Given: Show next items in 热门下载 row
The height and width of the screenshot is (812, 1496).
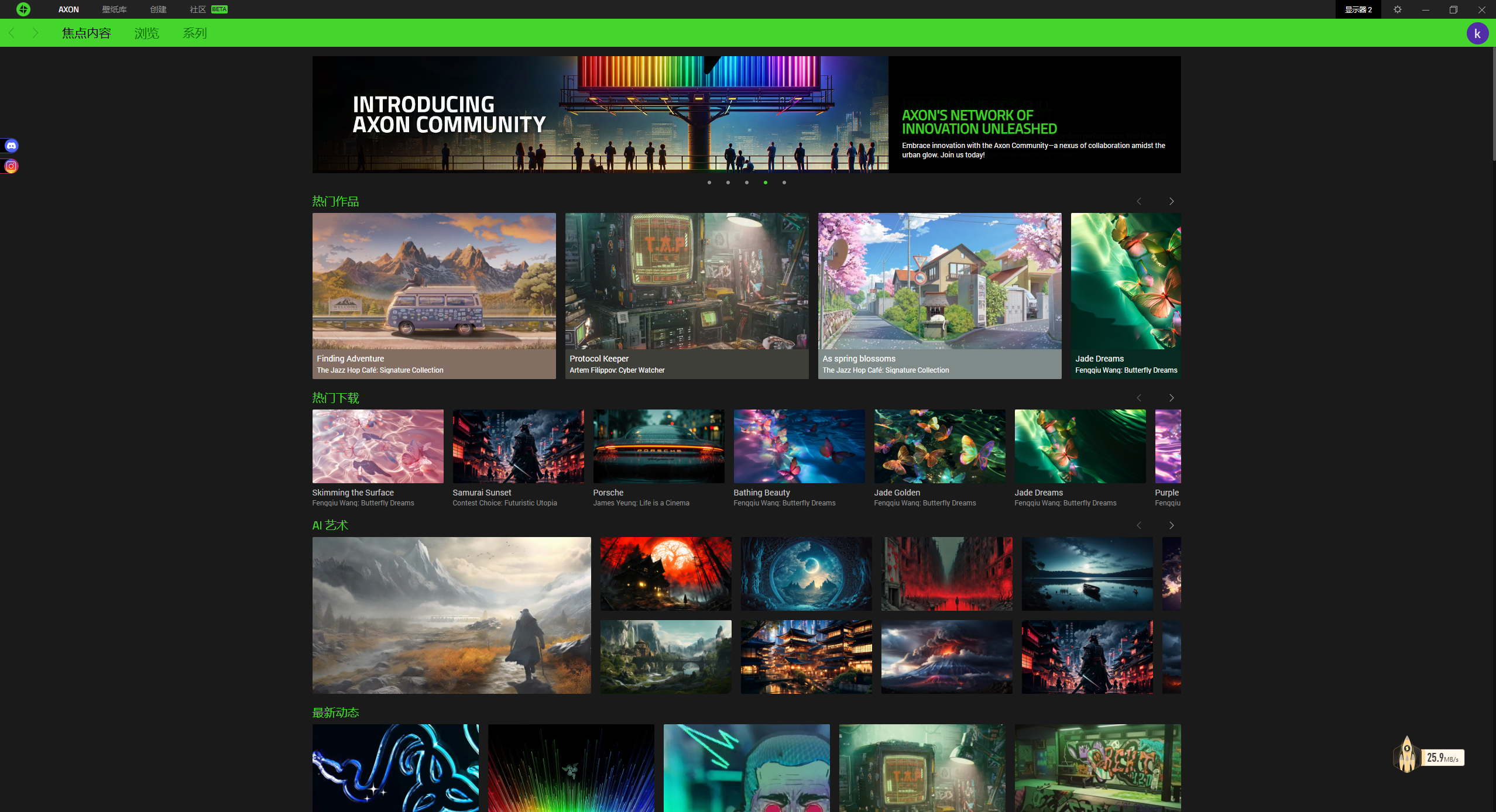Looking at the screenshot, I should click(1172, 398).
